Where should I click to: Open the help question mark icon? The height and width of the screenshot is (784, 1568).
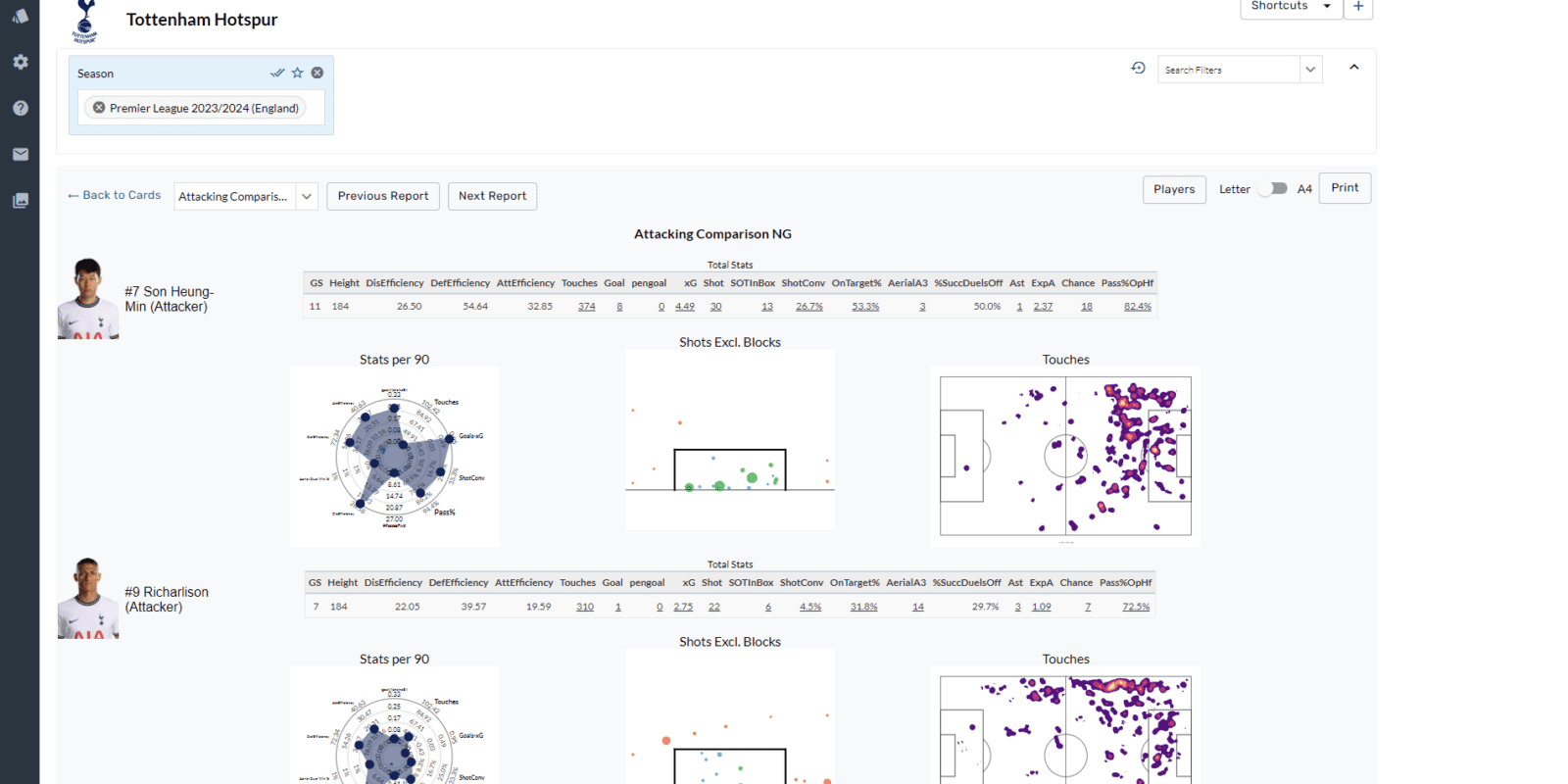coord(20,108)
